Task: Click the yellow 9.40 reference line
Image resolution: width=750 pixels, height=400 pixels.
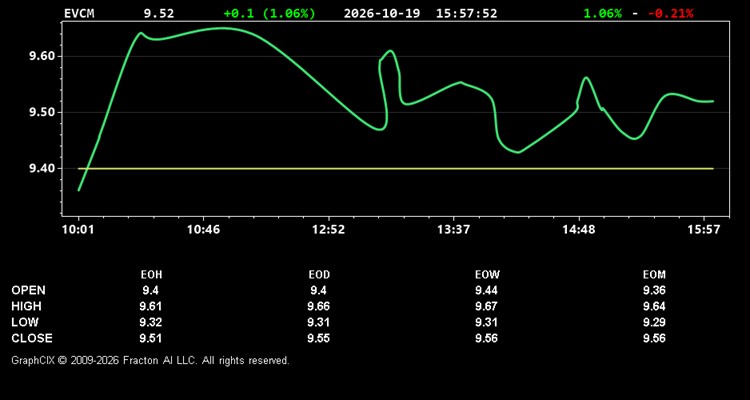Action: 396,168
